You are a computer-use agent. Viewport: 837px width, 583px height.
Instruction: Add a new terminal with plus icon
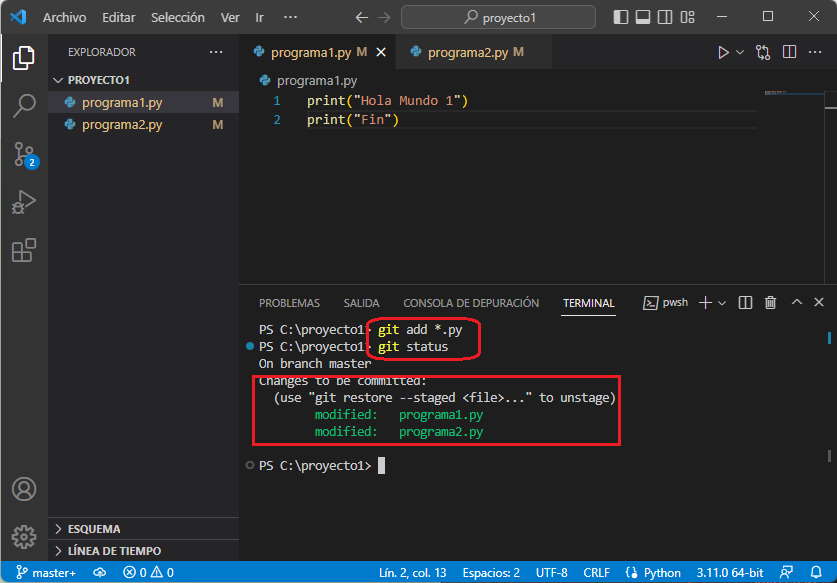pyautogui.click(x=705, y=303)
